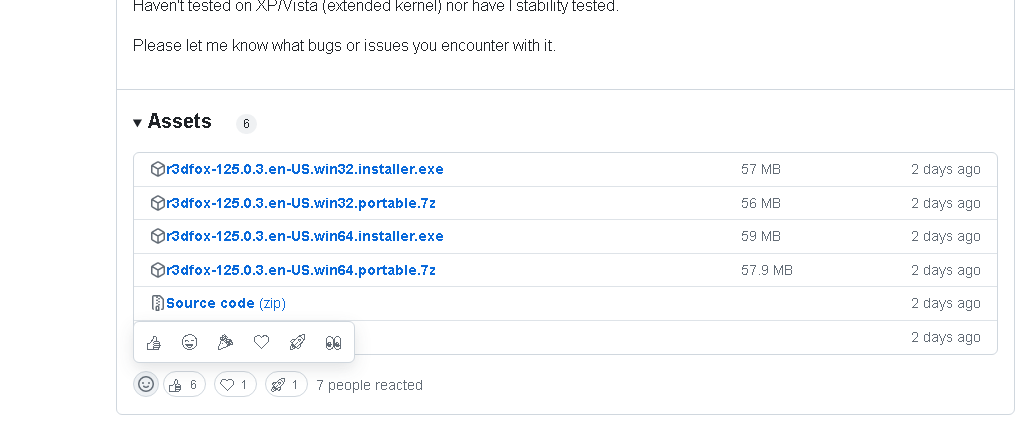
Task: Click the add-reaction smiley button
Action: tap(146, 384)
